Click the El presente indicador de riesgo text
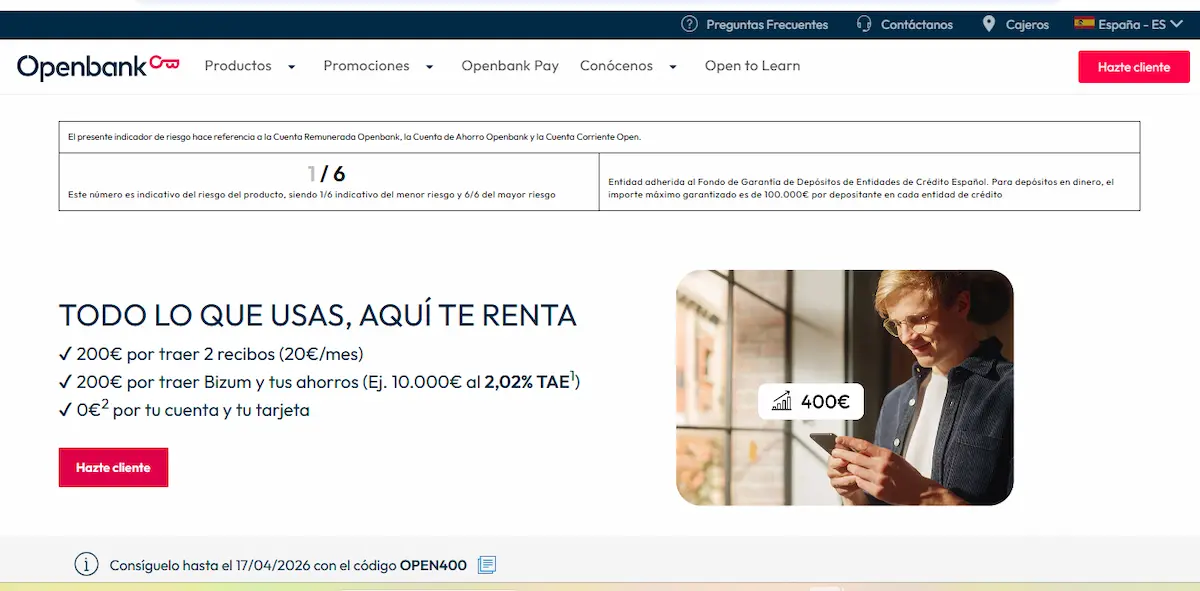The image size is (1200, 591). [x=354, y=136]
